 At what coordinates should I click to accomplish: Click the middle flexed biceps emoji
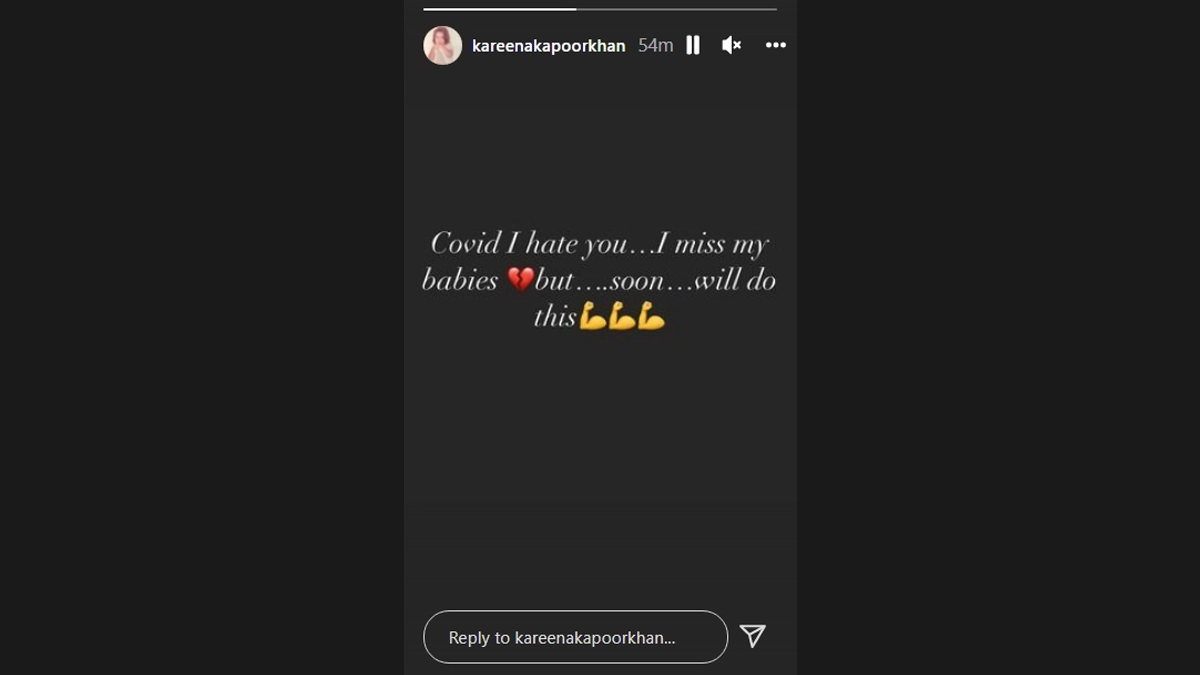622,317
